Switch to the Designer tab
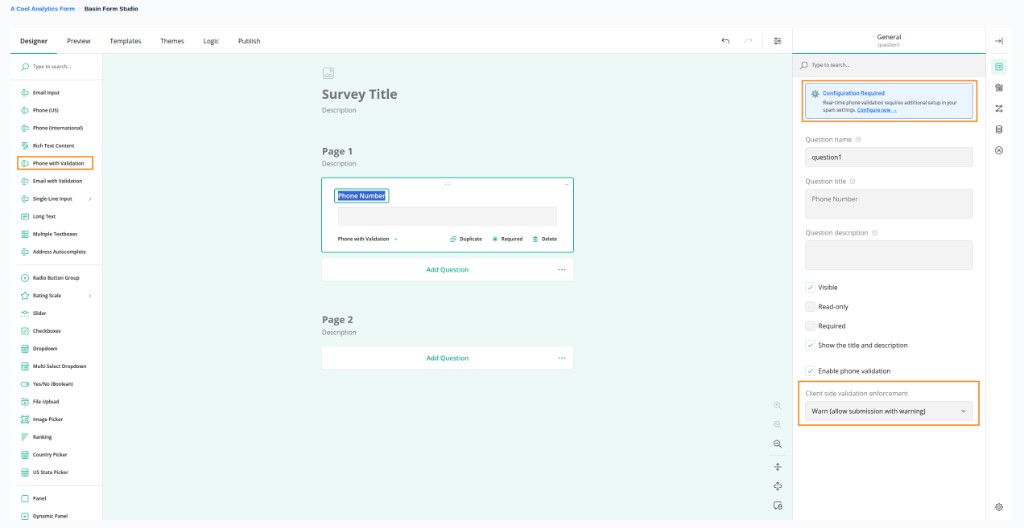This screenshot has height=528, width=1024. (x=34, y=41)
